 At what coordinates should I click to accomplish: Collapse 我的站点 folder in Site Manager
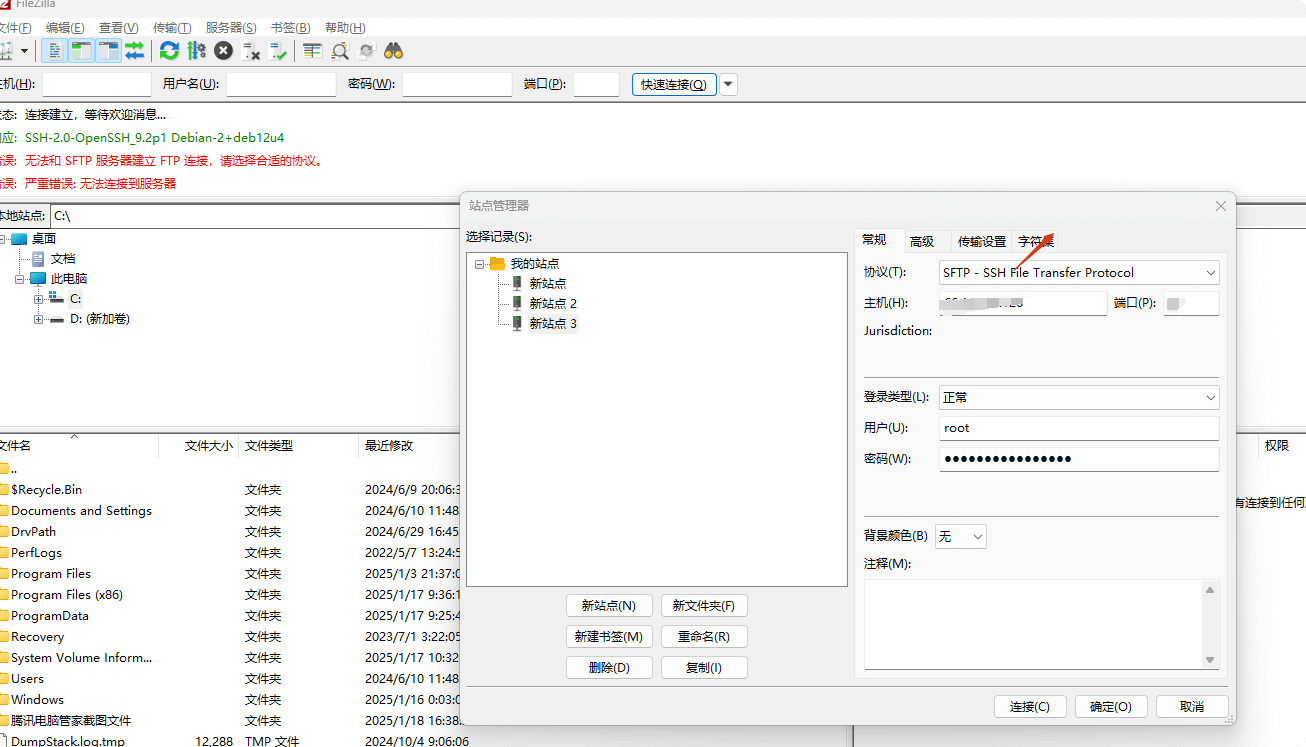click(x=480, y=264)
